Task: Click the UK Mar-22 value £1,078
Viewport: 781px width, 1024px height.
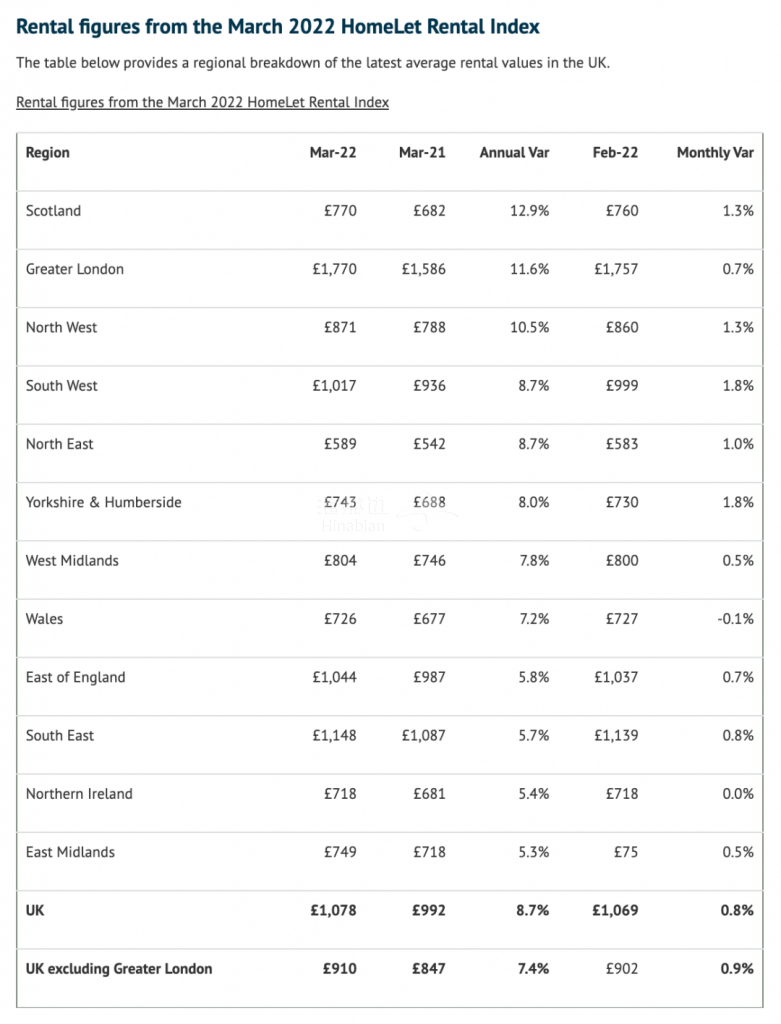Action: [x=334, y=910]
